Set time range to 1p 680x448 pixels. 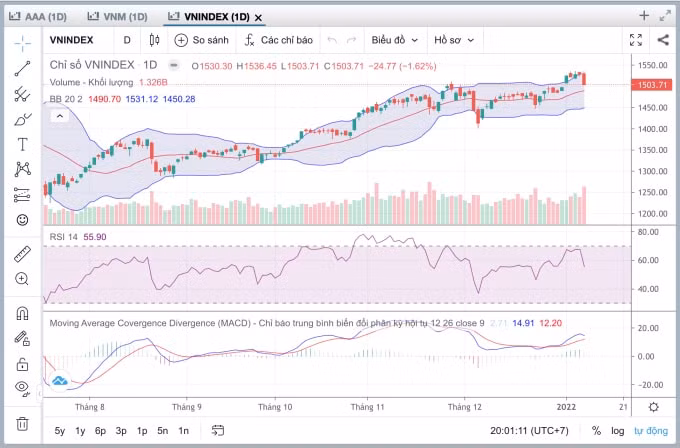coord(142,431)
